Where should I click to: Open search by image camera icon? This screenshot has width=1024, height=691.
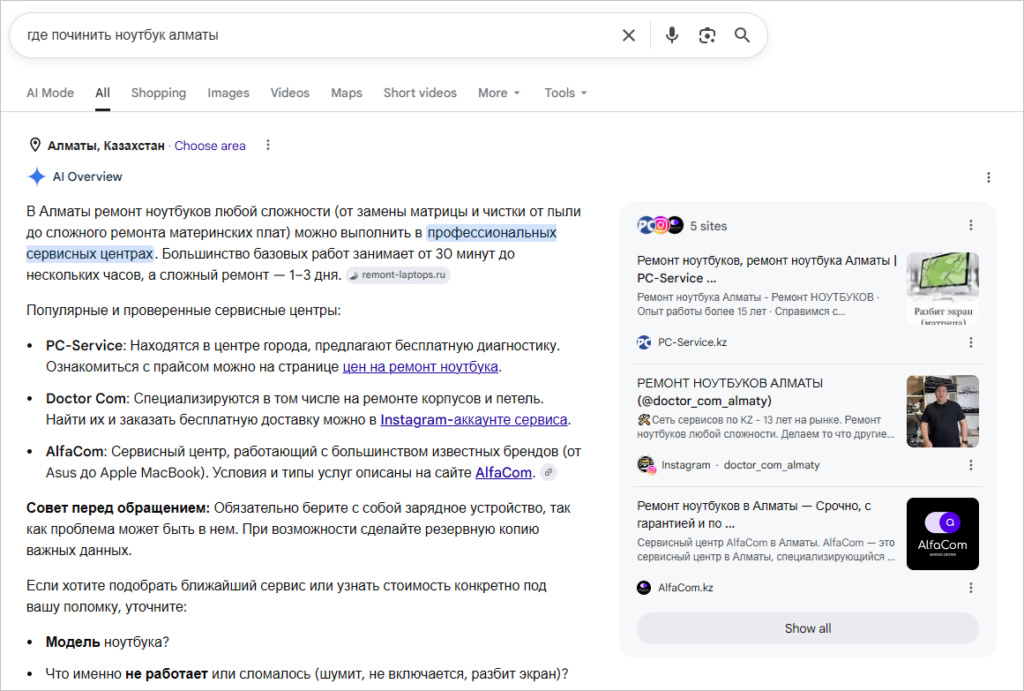point(707,35)
